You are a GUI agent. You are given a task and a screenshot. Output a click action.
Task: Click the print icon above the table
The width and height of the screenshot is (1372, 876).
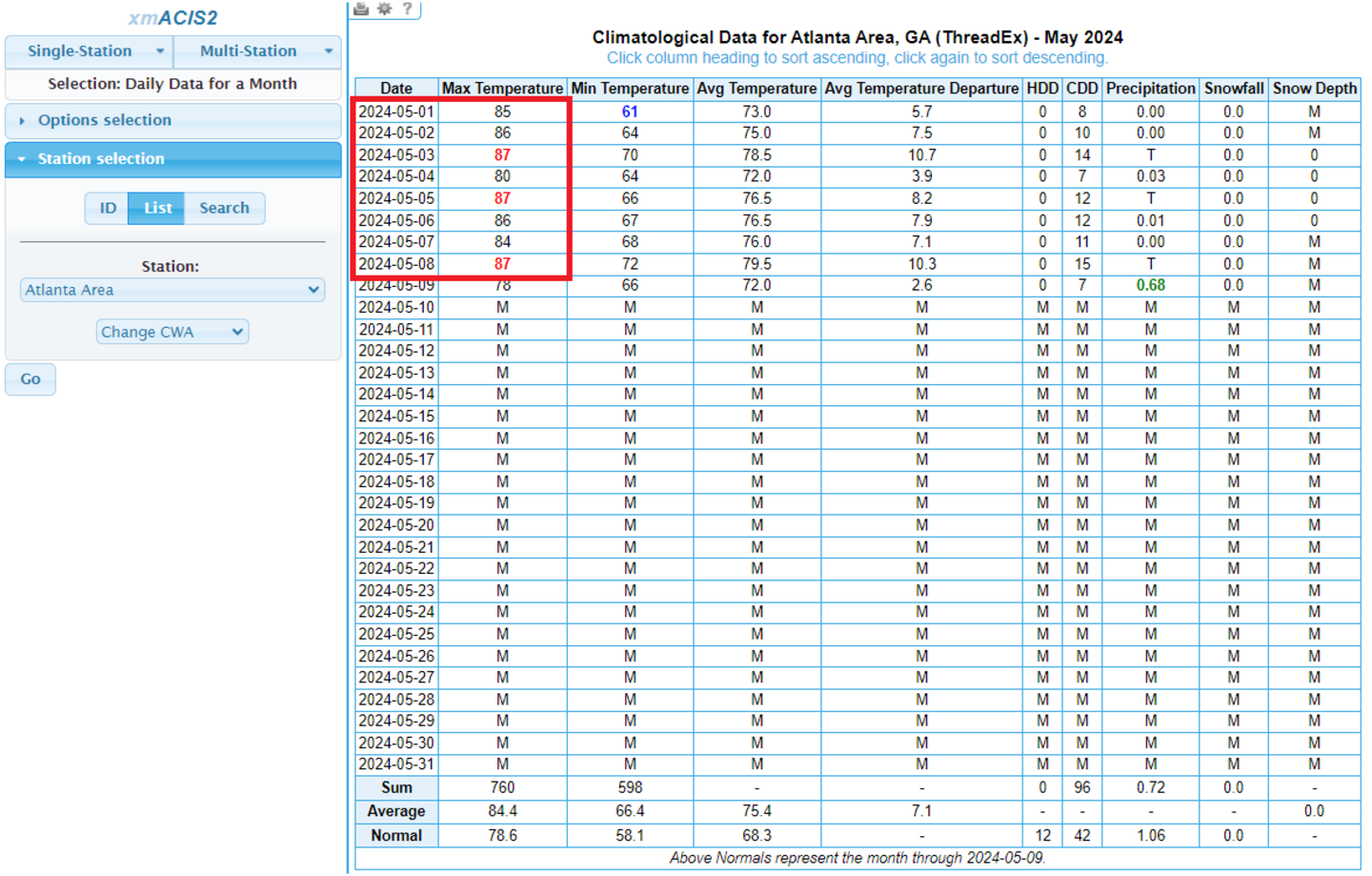pos(361,9)
